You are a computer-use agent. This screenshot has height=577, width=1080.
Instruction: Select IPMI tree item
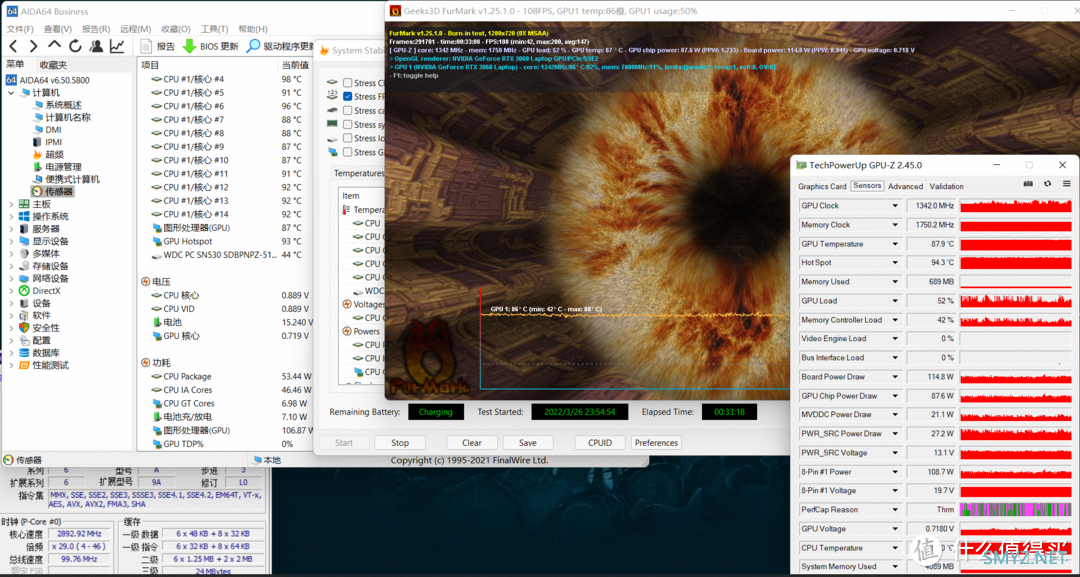tap(47, 142)
